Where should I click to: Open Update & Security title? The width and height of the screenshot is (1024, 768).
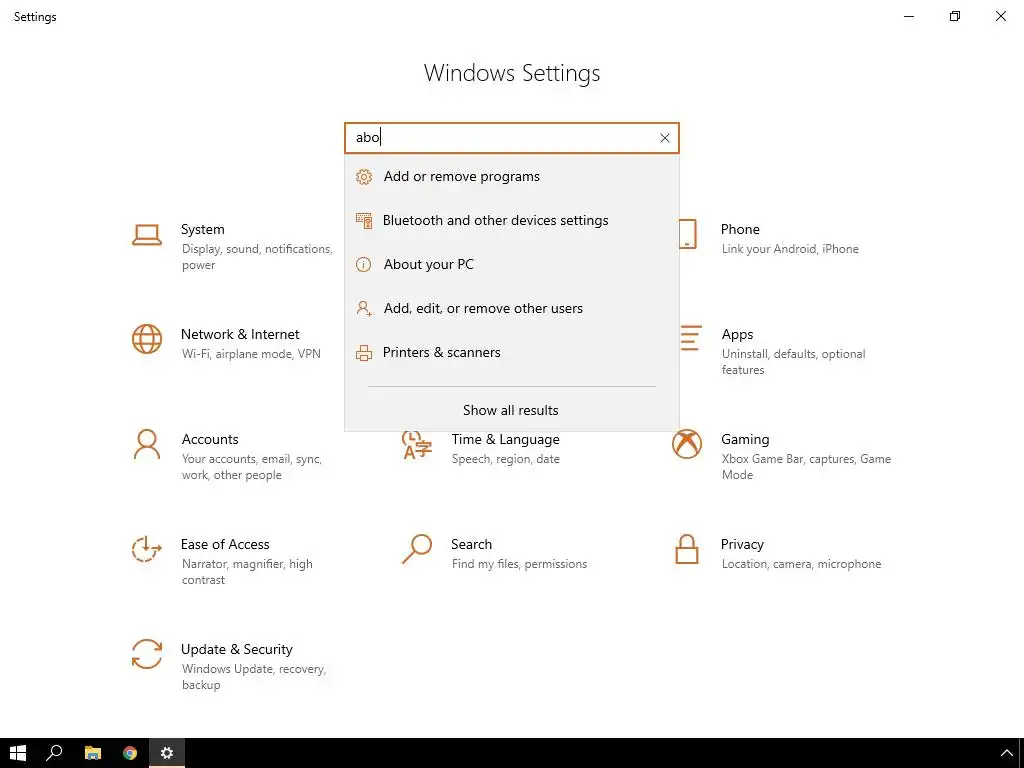pyautogui.click(x=236, y=650)
